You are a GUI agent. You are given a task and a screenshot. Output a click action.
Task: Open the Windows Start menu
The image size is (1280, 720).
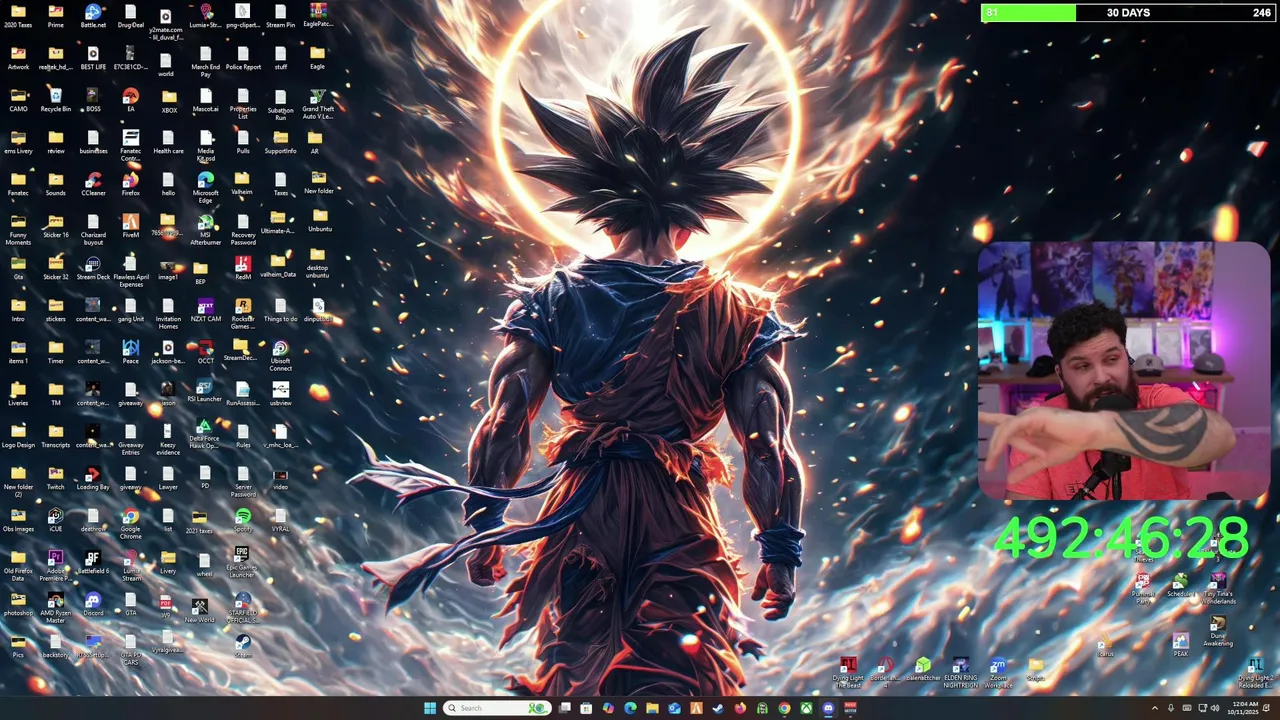pos(430,708)
